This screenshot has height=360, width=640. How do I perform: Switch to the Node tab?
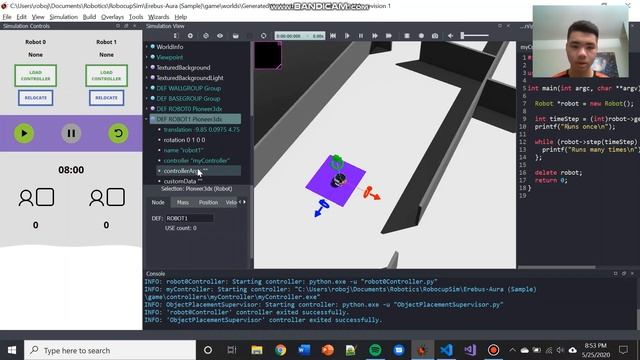coord(158,202)
